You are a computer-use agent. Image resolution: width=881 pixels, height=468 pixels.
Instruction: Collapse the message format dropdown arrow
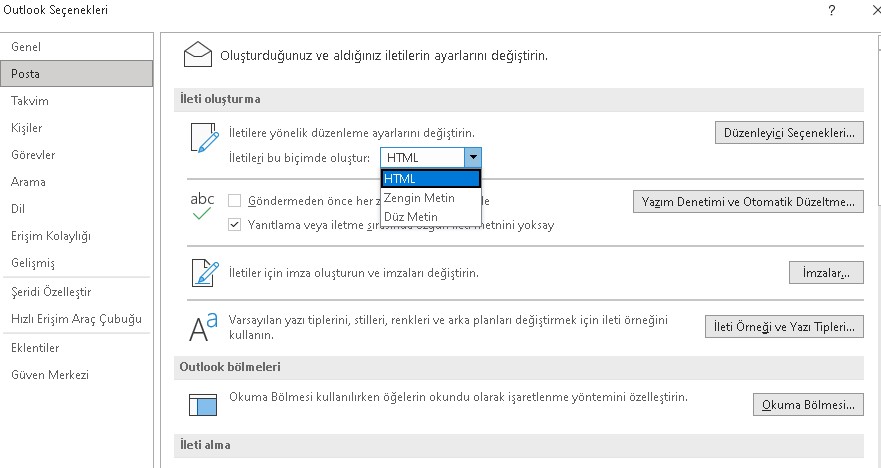(473, 158)
